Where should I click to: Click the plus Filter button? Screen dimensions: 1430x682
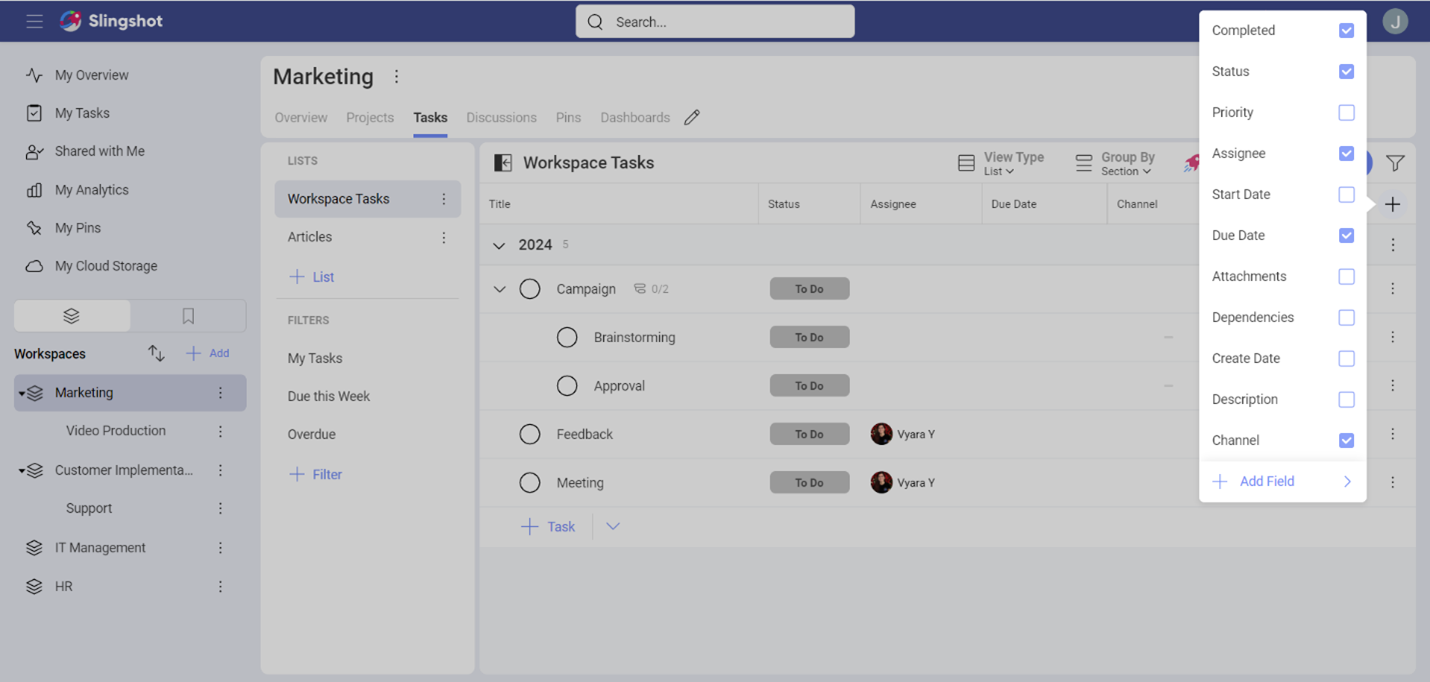[315, 475]
